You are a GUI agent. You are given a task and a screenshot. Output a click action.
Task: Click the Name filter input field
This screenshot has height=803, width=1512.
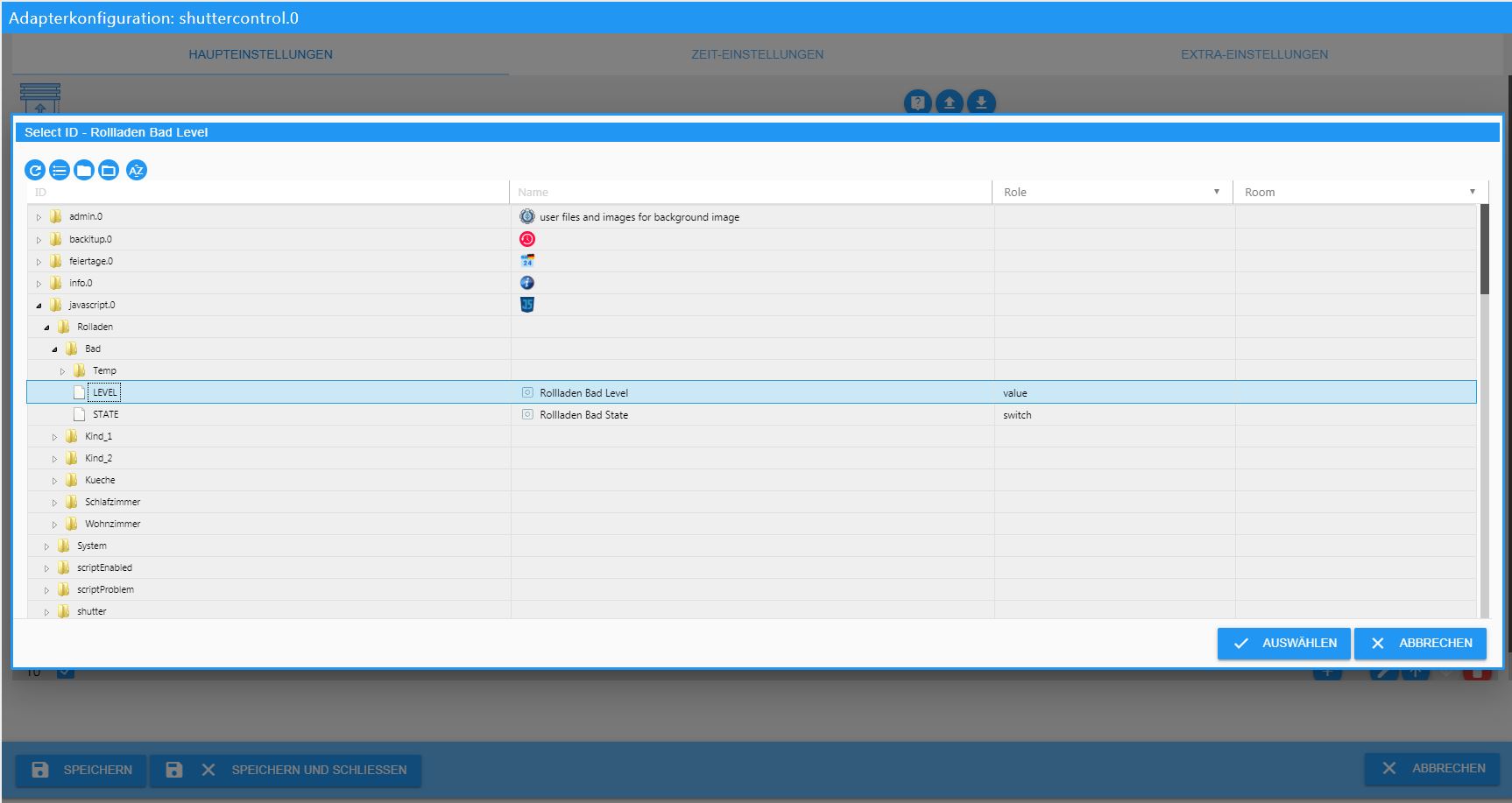pos(752,193)
